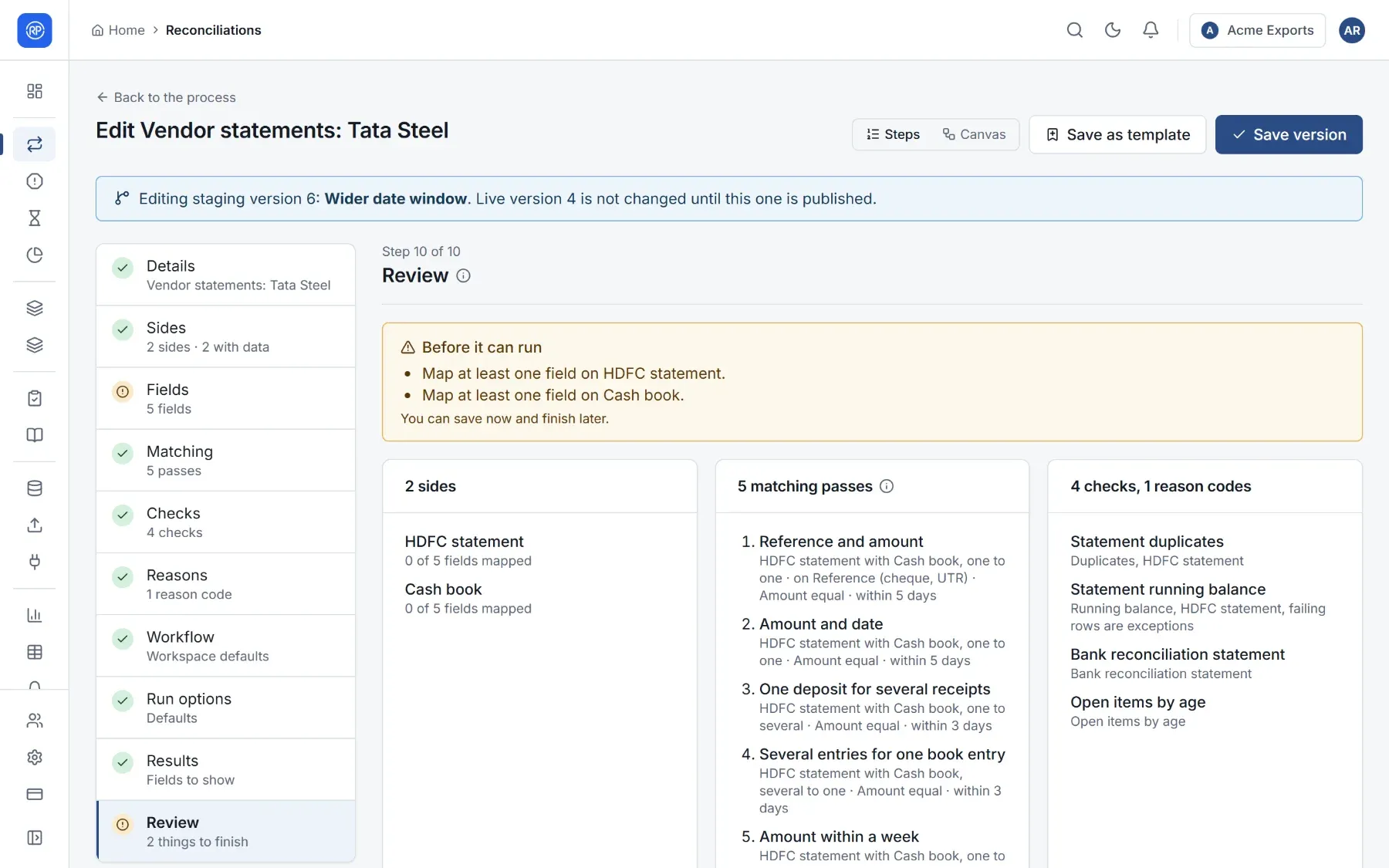1389x868 pixels.
Task: Open the Sides step
Action: (225, 337)
